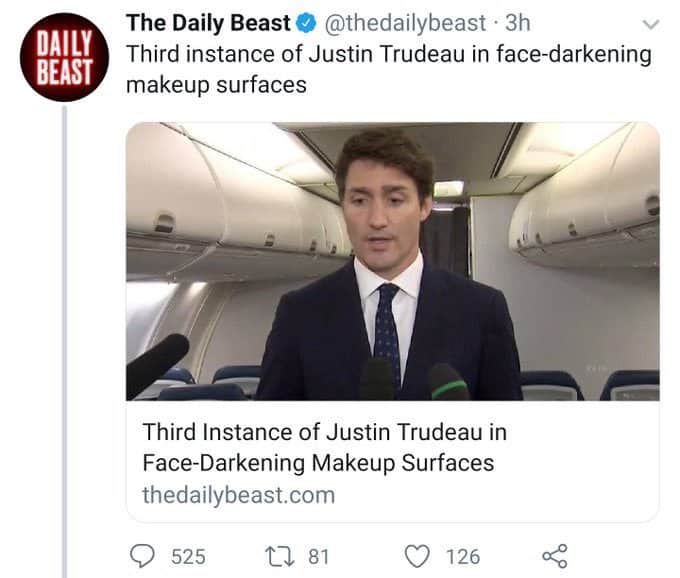The image size is (680, 578).
Task: Click the thedailybeast.com domain link
Action: [x=238, y=494]
